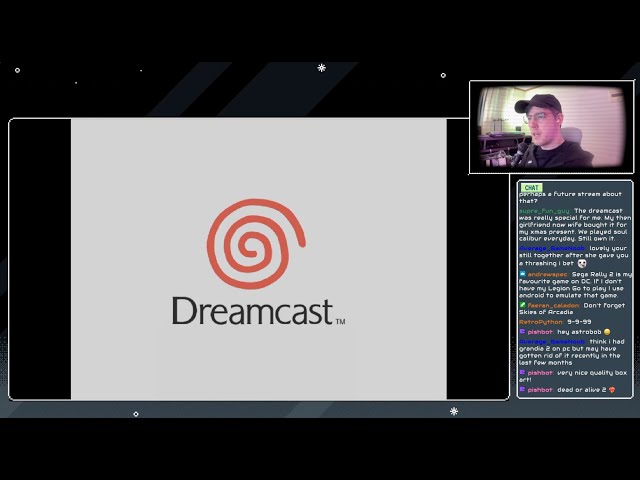Click the yellow smiley emoji after "hey astrobob"
This screenshot has width=640, height=480.
(x=607, y=332)
